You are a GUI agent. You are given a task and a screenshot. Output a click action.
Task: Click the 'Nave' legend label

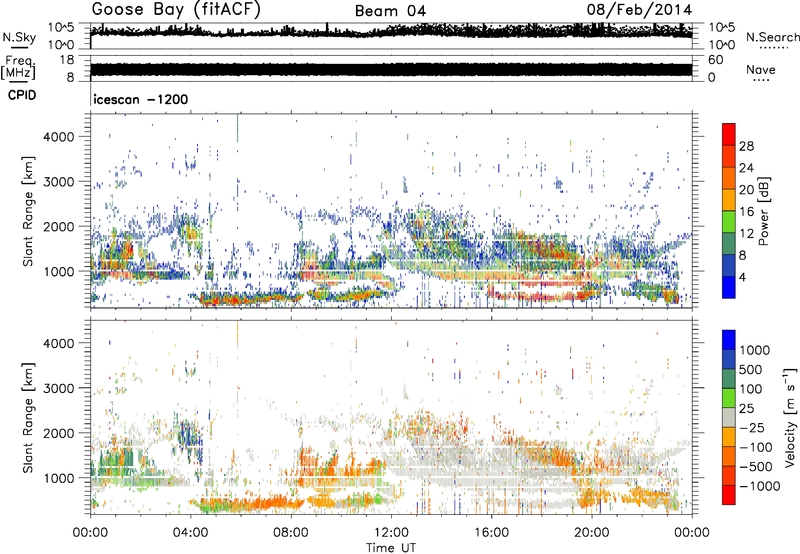tap(761, 69)
